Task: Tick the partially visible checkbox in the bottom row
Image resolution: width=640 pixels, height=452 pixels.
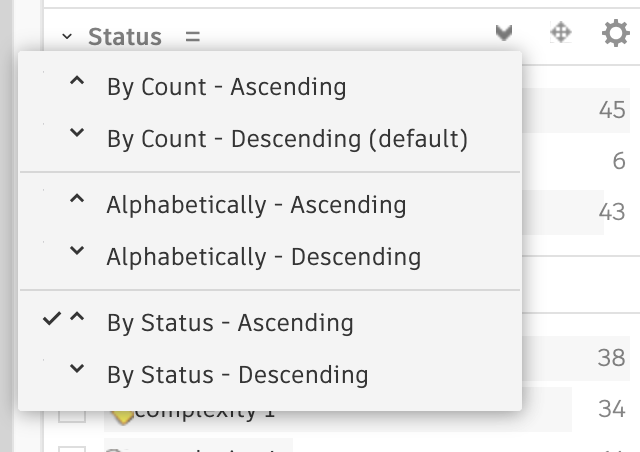Action: pyautogui.click(x=72, y=447)
